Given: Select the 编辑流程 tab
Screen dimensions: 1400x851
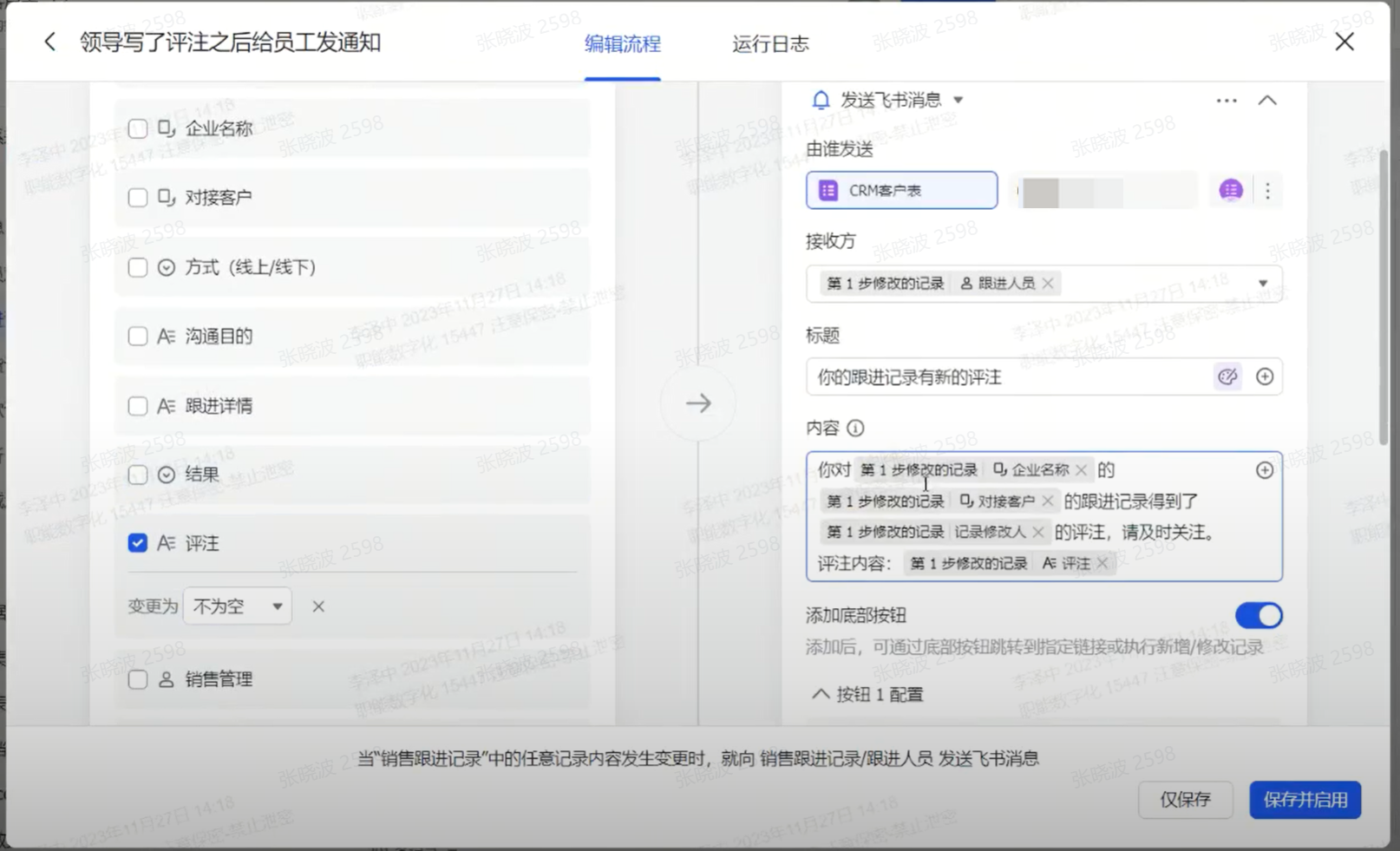Looking at the screenshot, I should (622, 44).
